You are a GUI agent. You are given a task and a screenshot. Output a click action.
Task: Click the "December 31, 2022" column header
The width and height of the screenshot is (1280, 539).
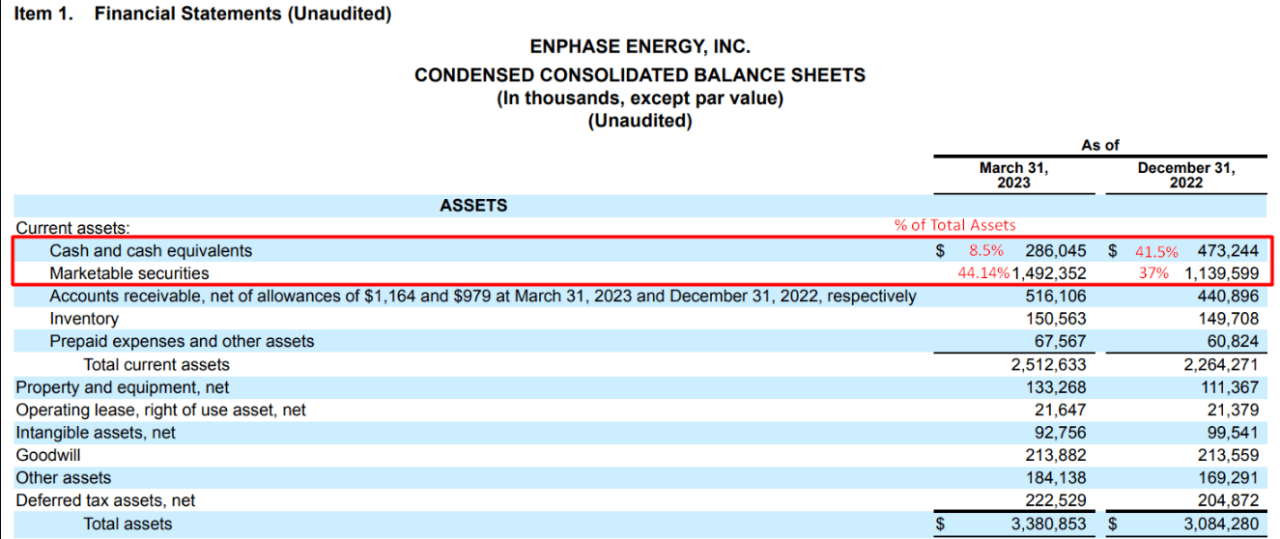(1186, 175)
